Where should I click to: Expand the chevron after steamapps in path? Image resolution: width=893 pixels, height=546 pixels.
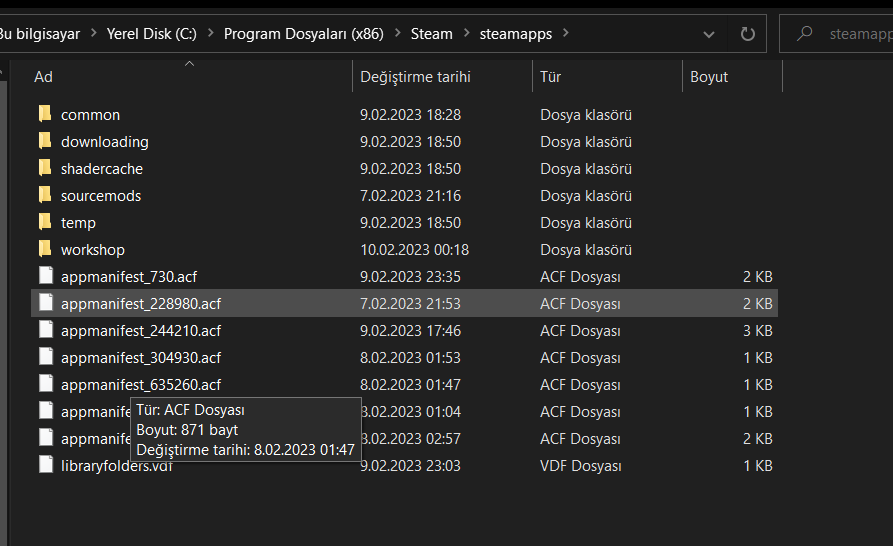point(565,34)
